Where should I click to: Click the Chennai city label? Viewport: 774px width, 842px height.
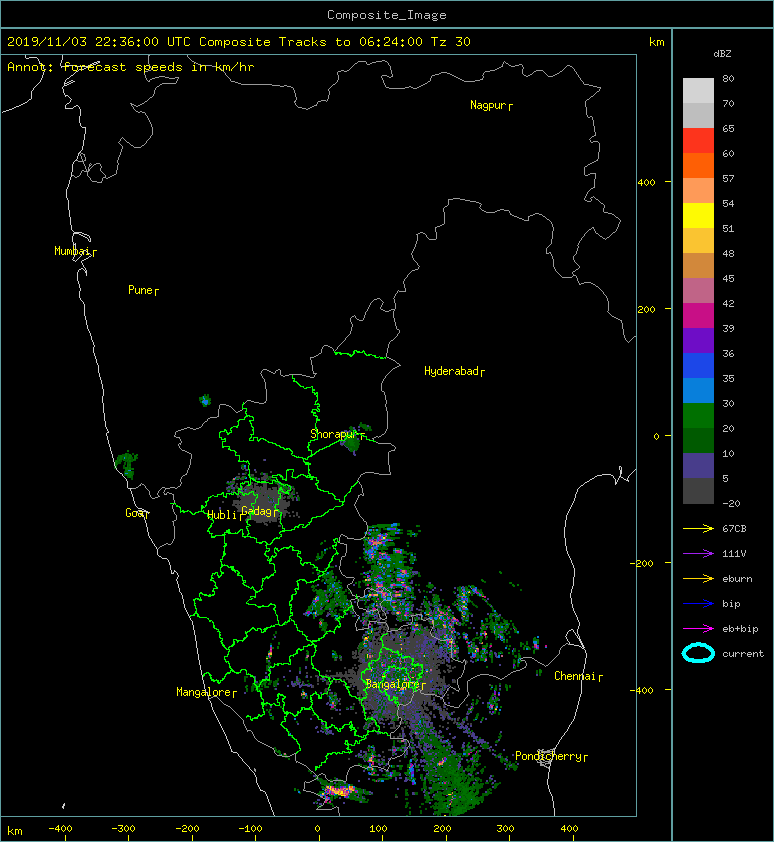pyautogui.click(x=575, y=676)
